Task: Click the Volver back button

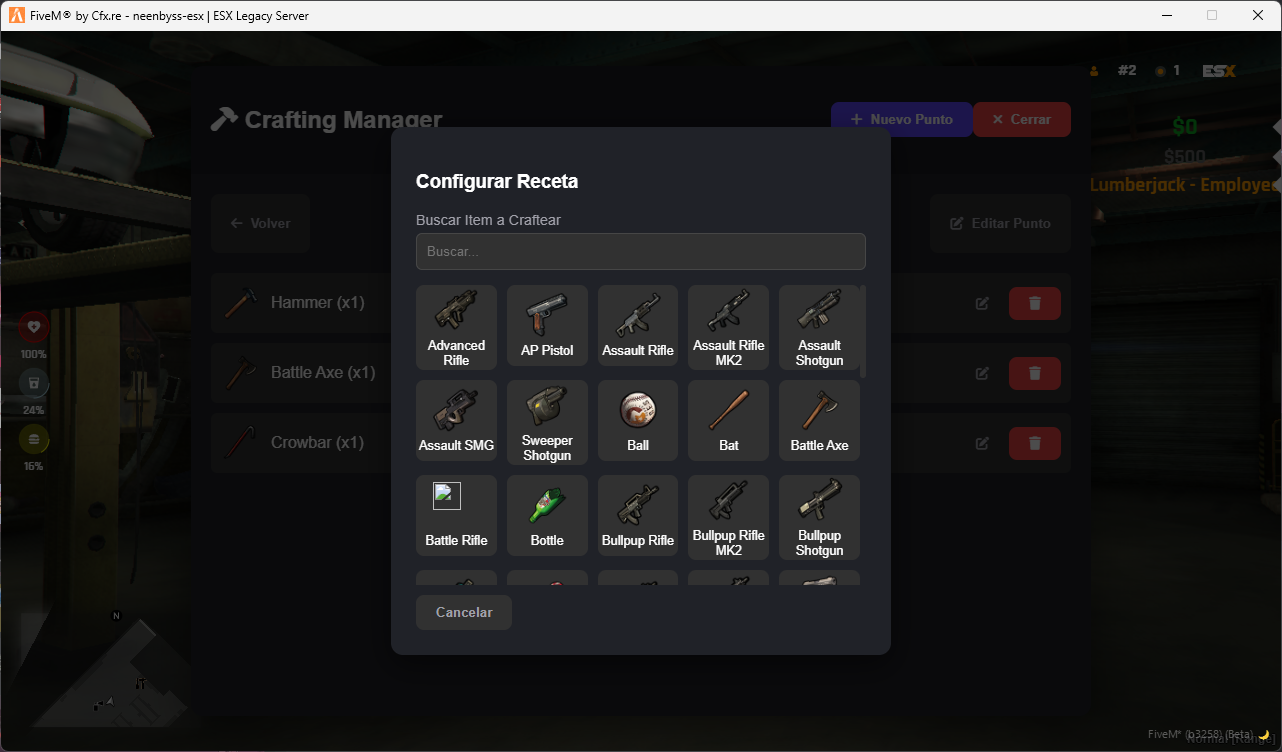Action: click(x=260, y=223)
